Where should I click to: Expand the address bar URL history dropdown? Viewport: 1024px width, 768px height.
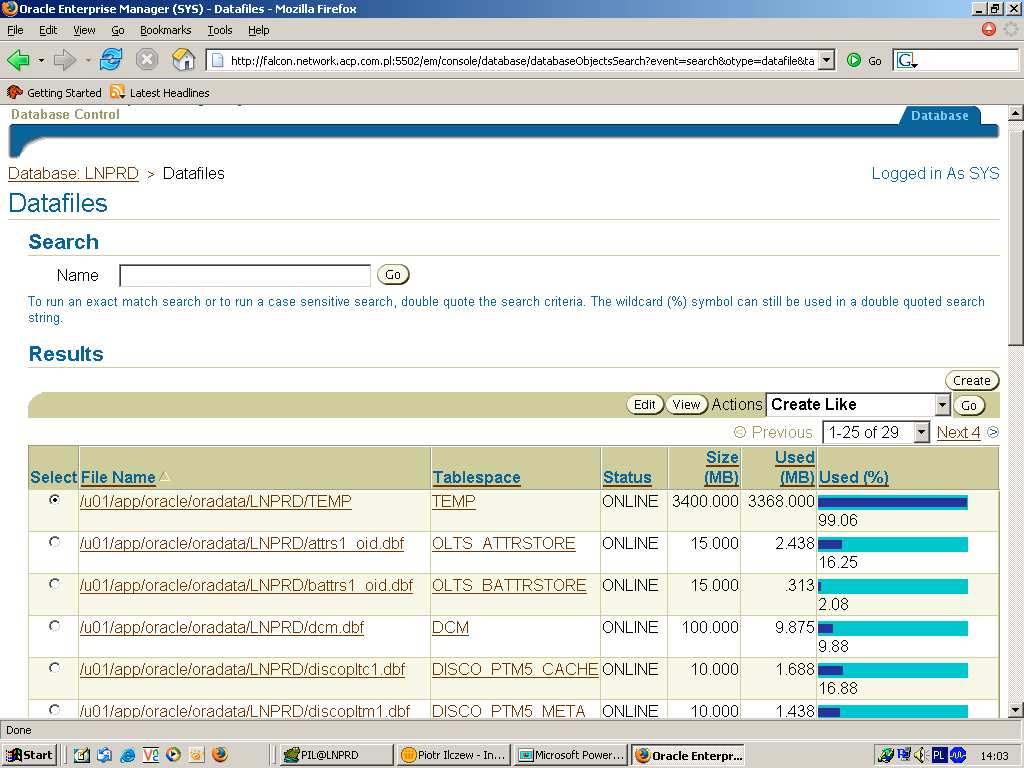pyautogui.click(x=827, y=61)
